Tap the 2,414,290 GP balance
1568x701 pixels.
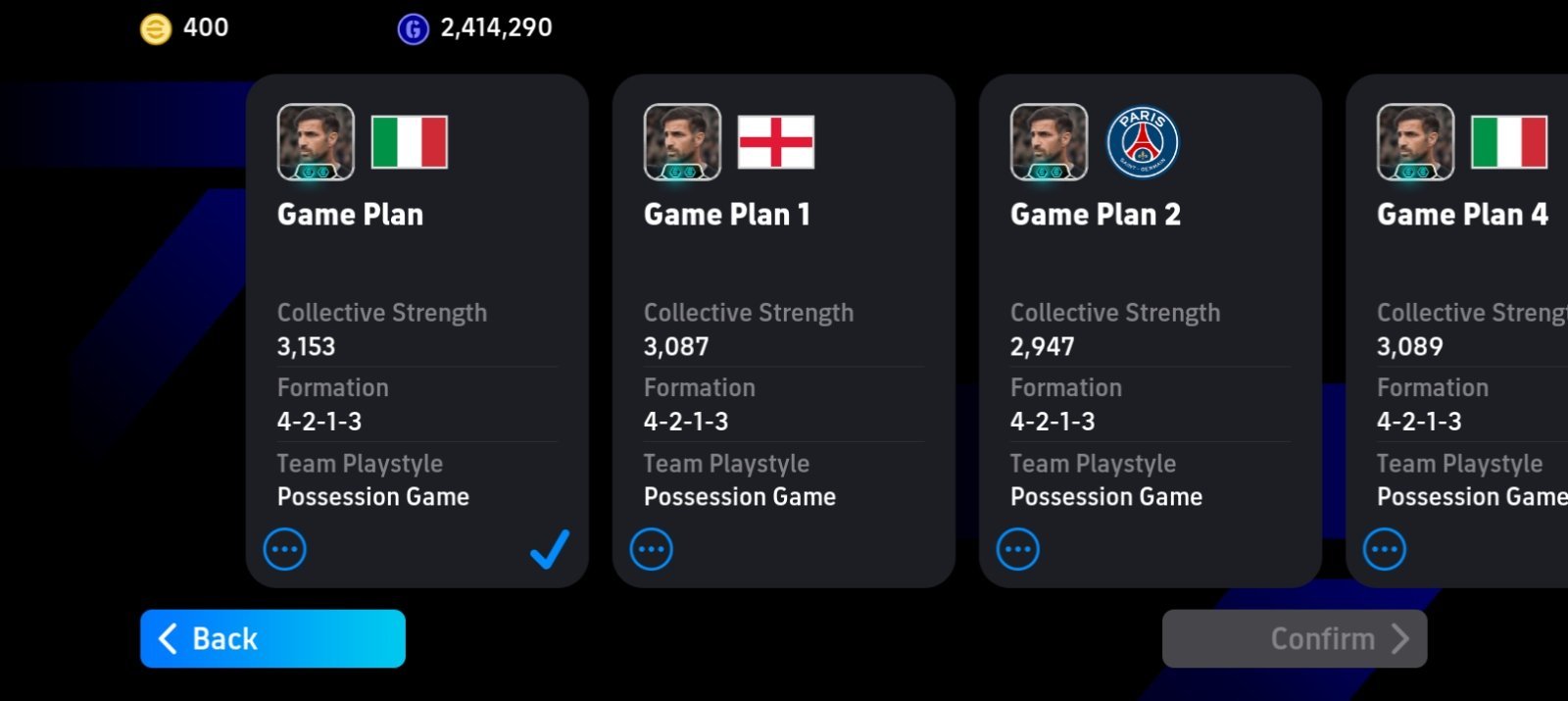(x=496, y=27)
